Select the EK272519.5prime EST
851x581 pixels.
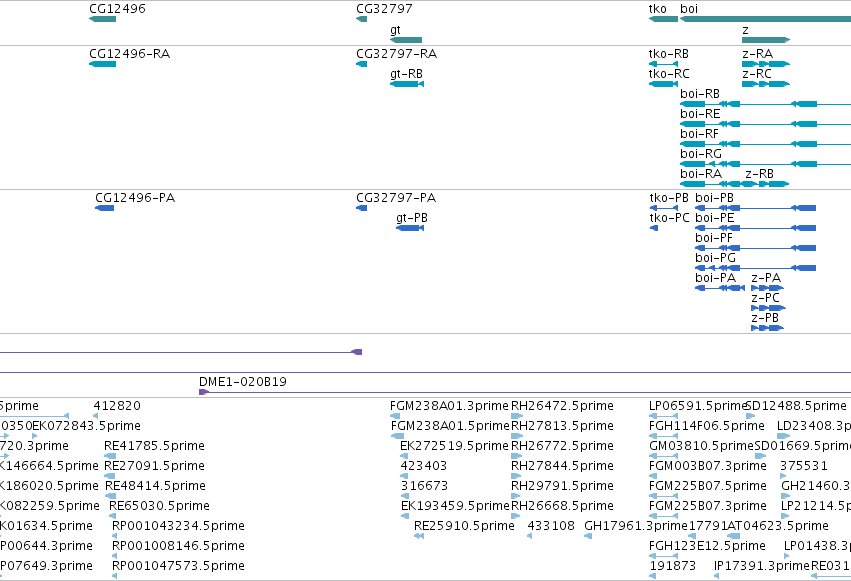(404, 456)
